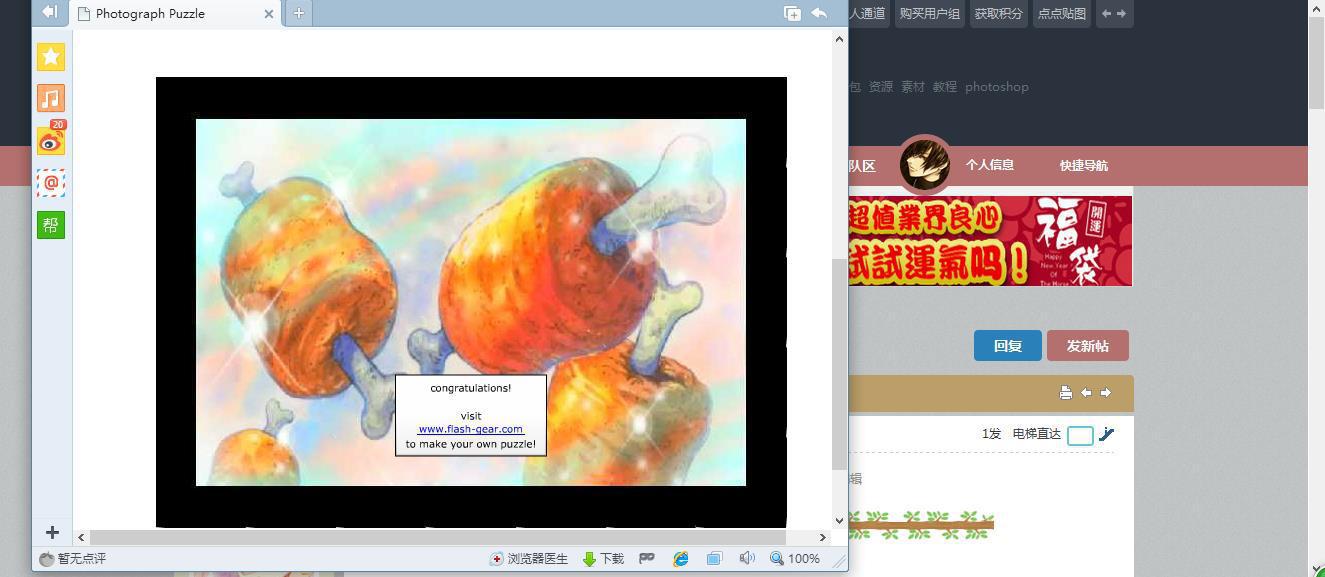Click the 发新帖 new post button
1325x577 pixels.
tap(1087, 346)
